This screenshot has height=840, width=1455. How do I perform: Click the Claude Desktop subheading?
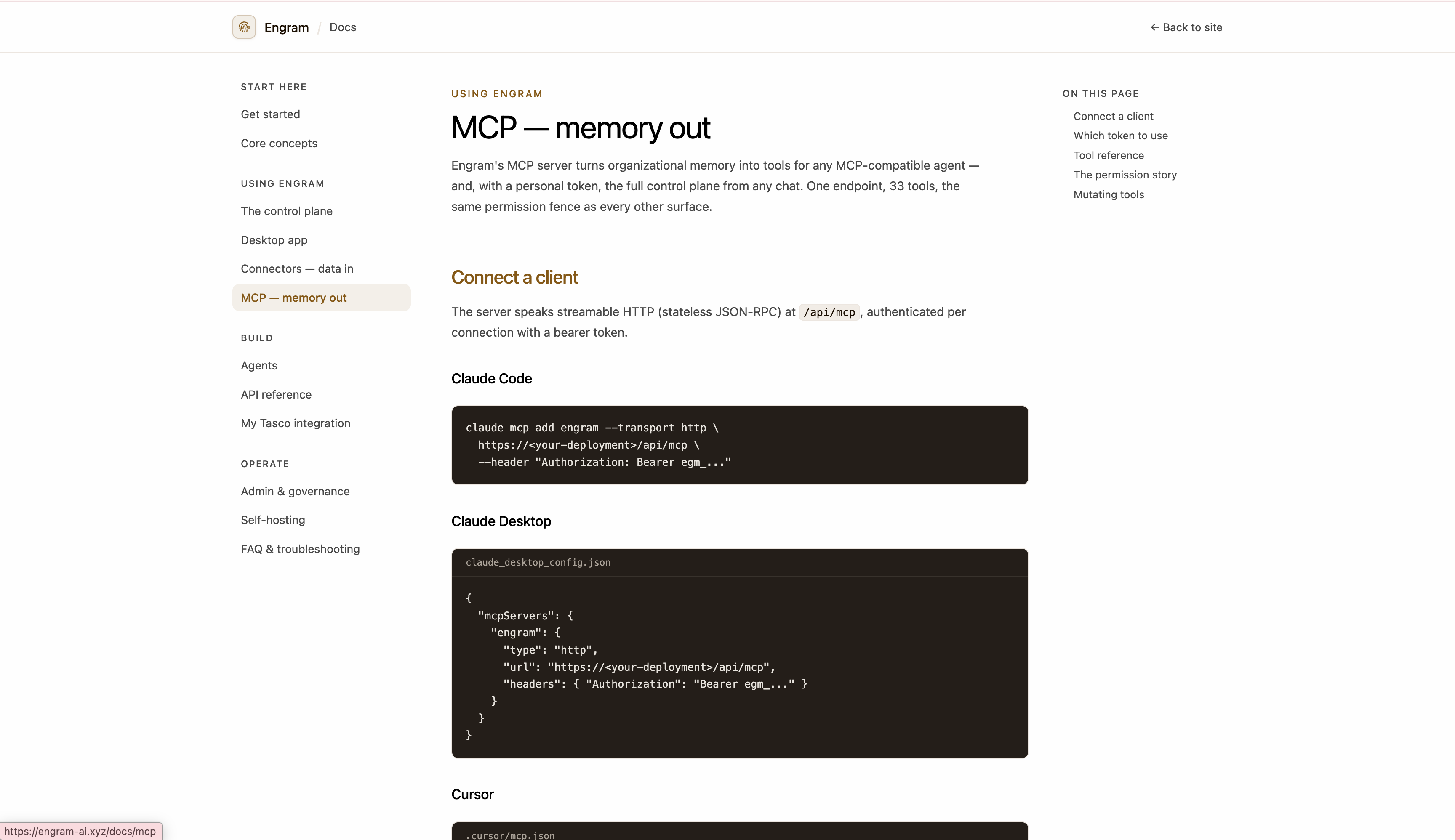point(501,521)
